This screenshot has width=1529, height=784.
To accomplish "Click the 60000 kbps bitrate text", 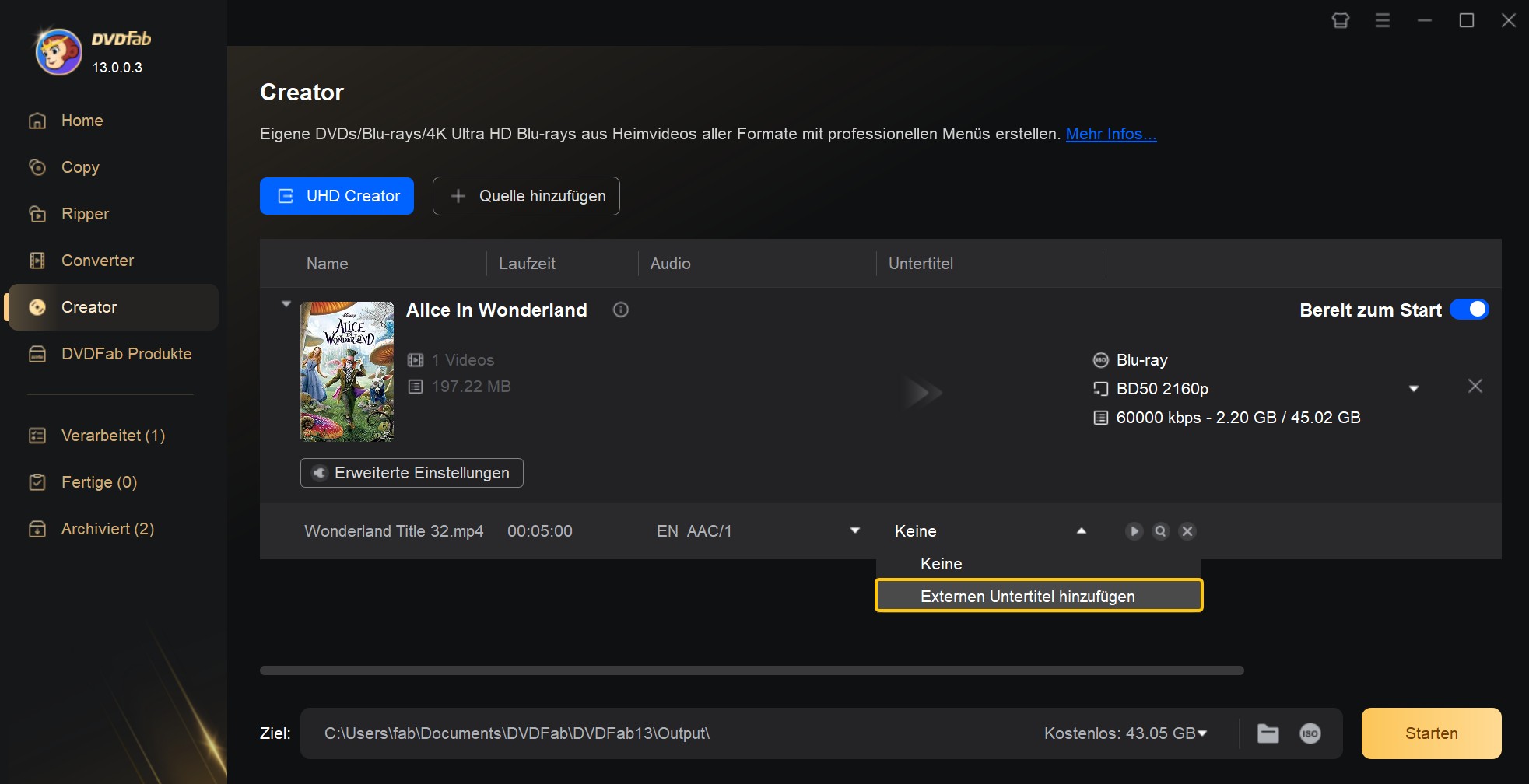I will tap(1238, 418).
